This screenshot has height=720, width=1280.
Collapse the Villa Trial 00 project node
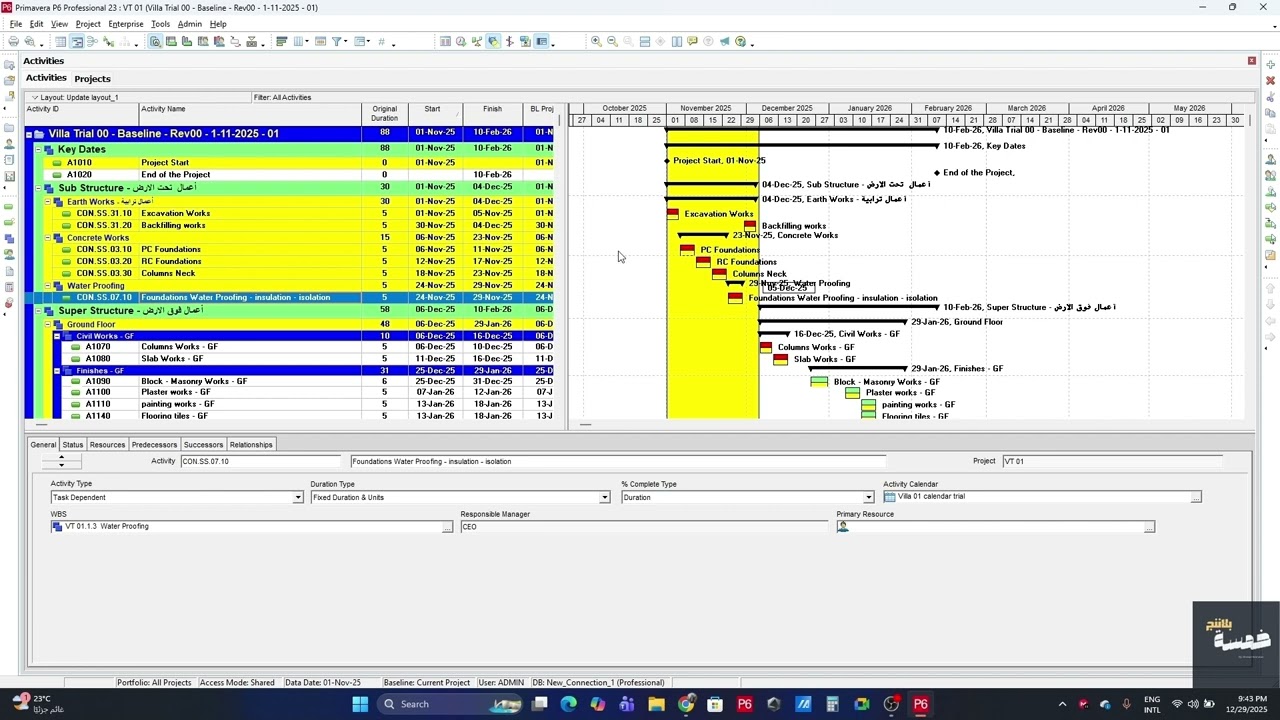coord(29,134)
